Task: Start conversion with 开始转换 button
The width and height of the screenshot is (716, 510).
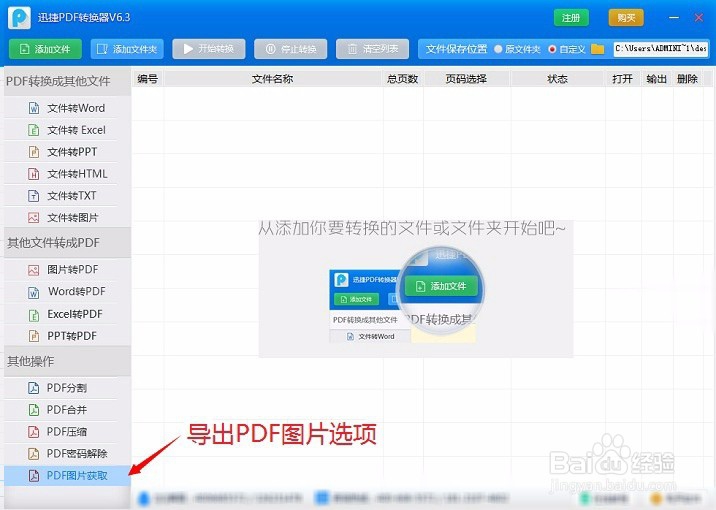Action: tap(209, 49)
